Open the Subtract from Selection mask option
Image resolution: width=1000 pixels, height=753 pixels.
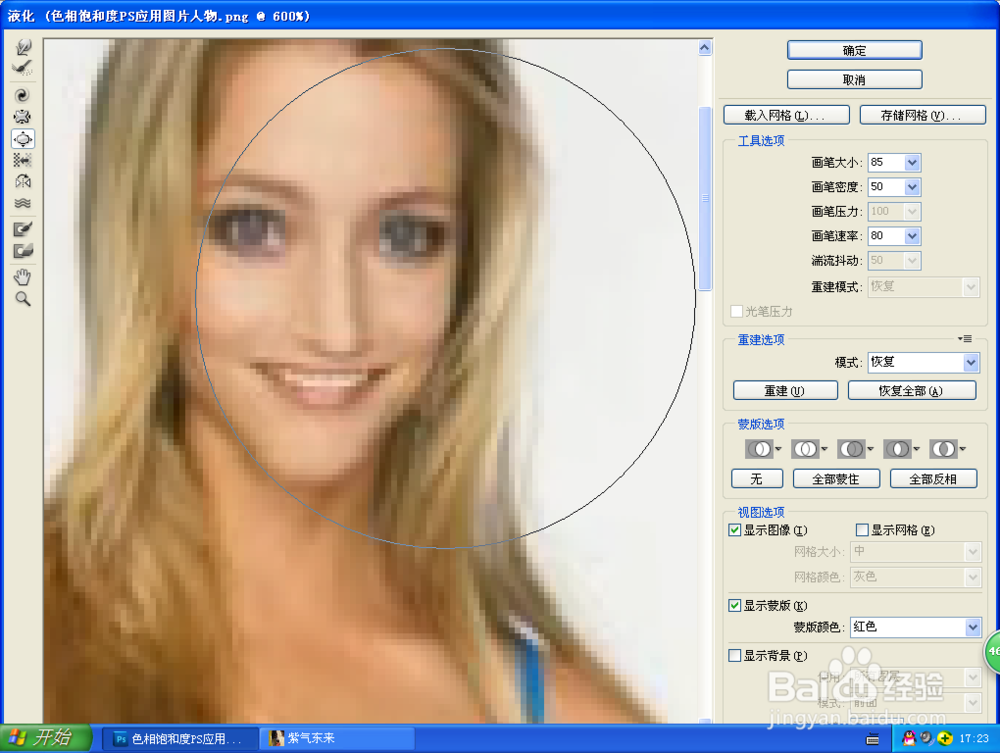click(855, 449)
